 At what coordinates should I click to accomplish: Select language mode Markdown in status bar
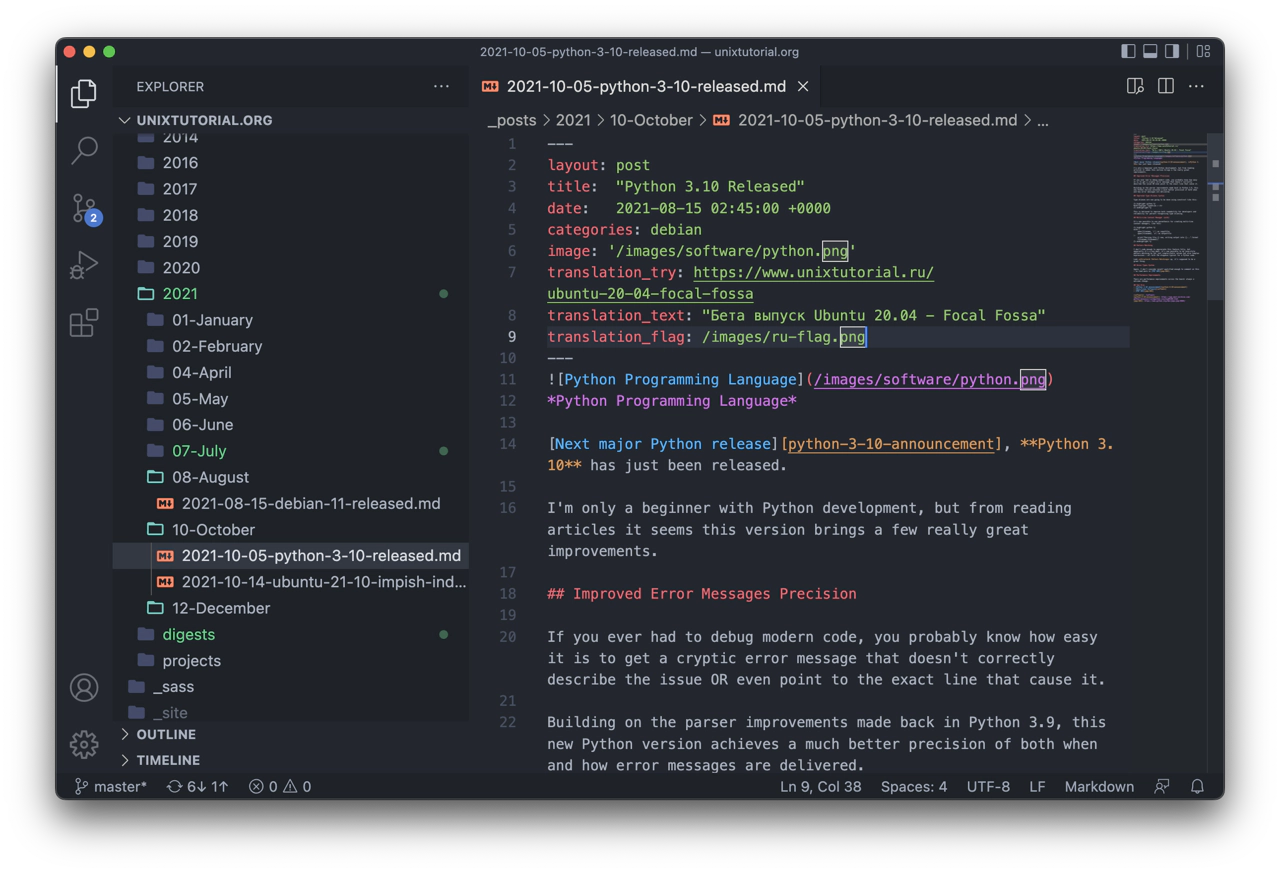point(1099,787)
